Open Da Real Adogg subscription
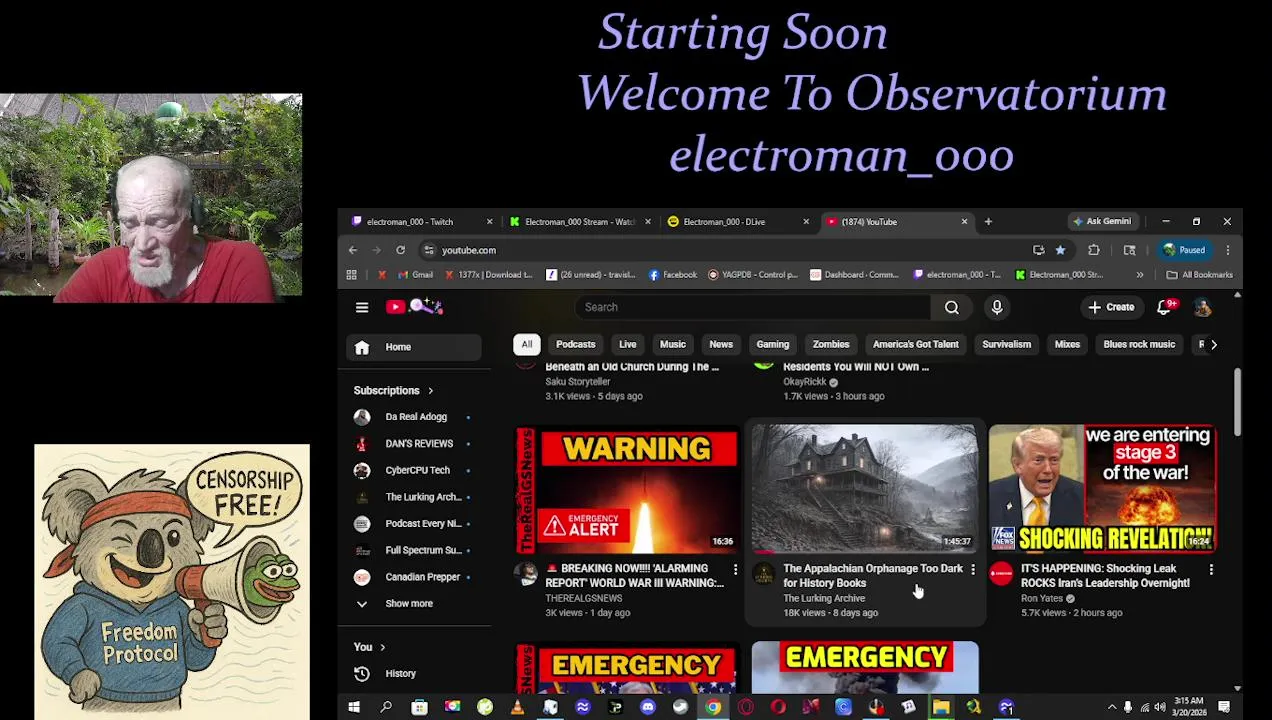The image size is (1272, 720). coord(414,417)
